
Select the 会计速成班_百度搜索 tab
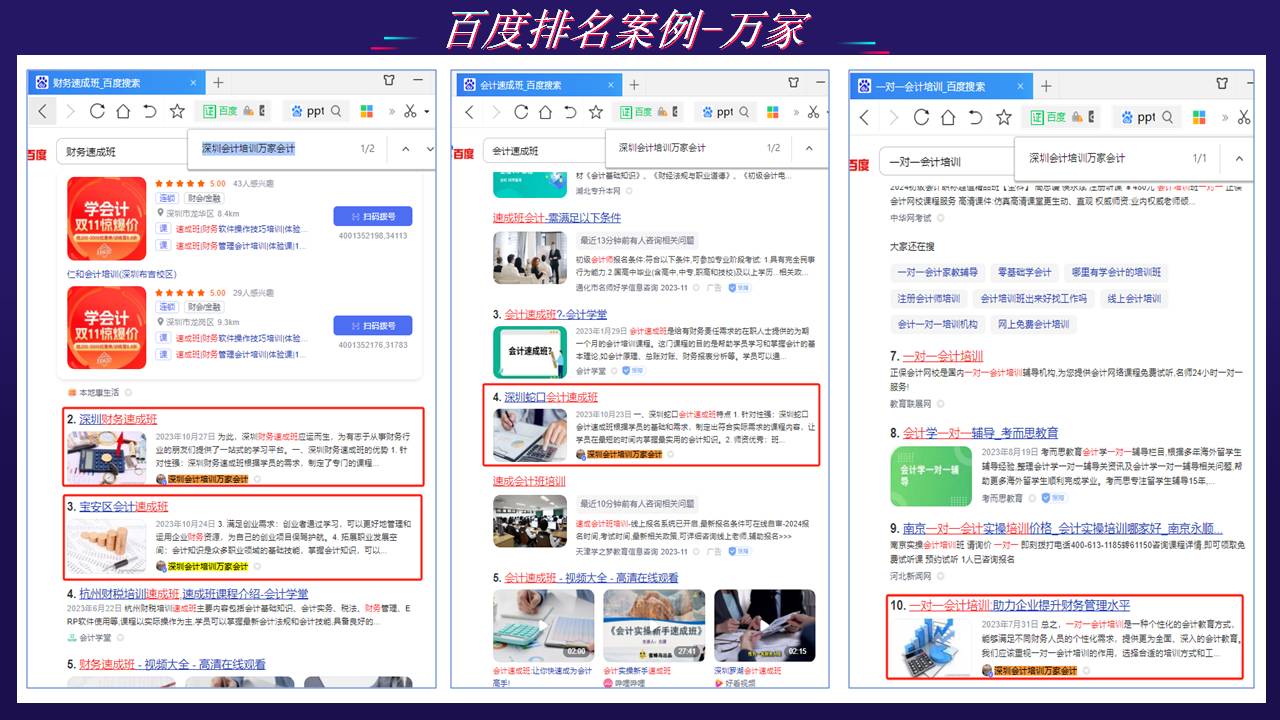541,83
